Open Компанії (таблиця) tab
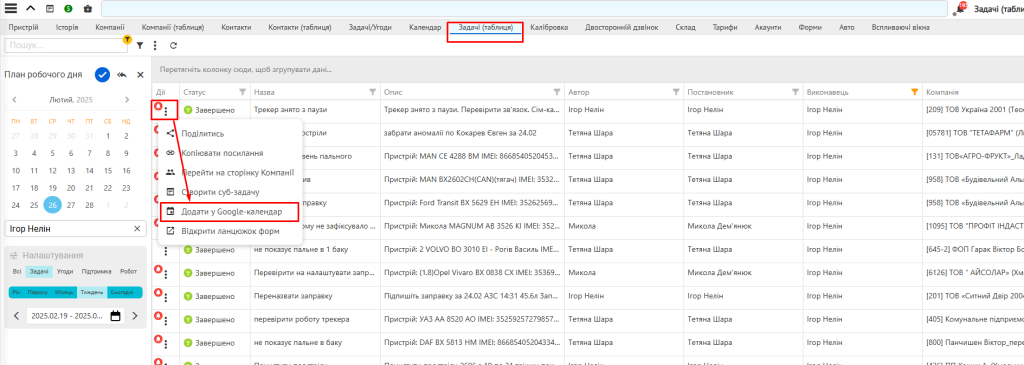The height and width of the screenshot is (365, 1024). coord(173,27)
